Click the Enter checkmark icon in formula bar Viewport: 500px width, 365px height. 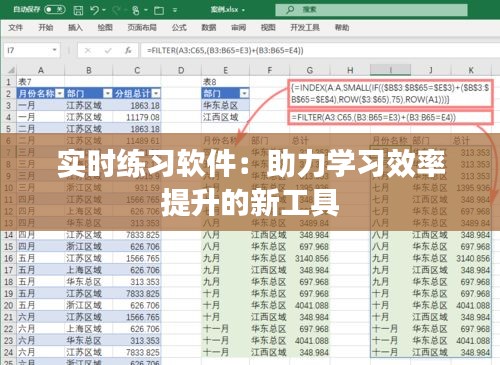tap(108, 51)
